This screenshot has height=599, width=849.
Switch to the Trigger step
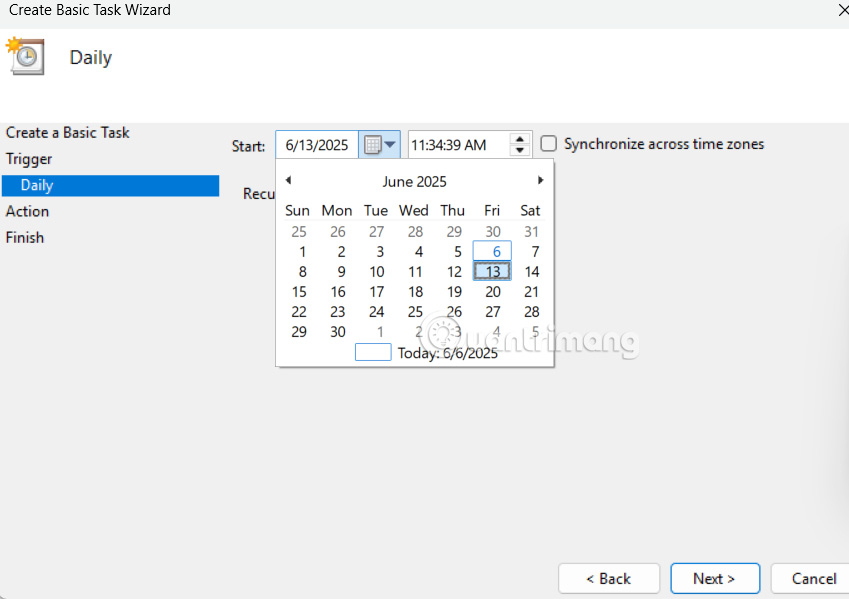coord(30,158)
